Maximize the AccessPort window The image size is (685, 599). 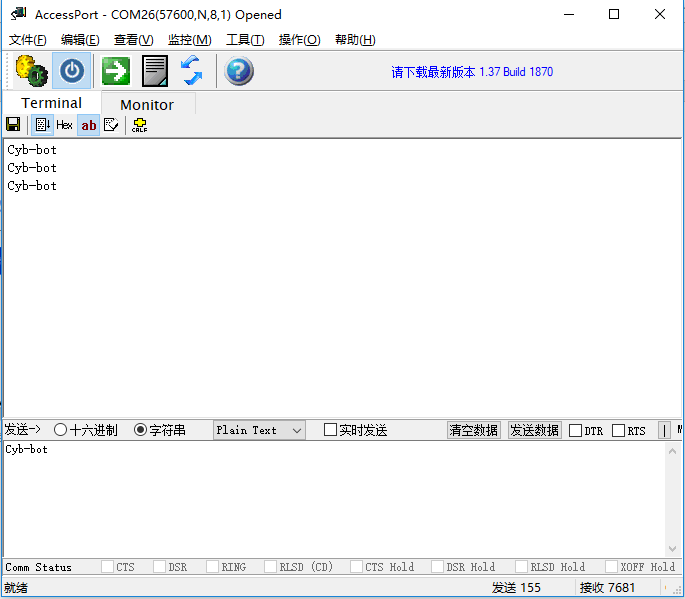click(614, 14)
